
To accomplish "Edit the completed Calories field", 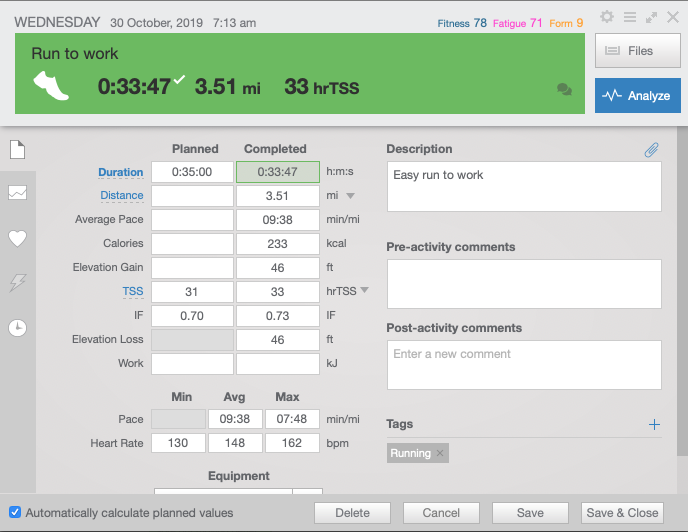I will click(278, 244).
